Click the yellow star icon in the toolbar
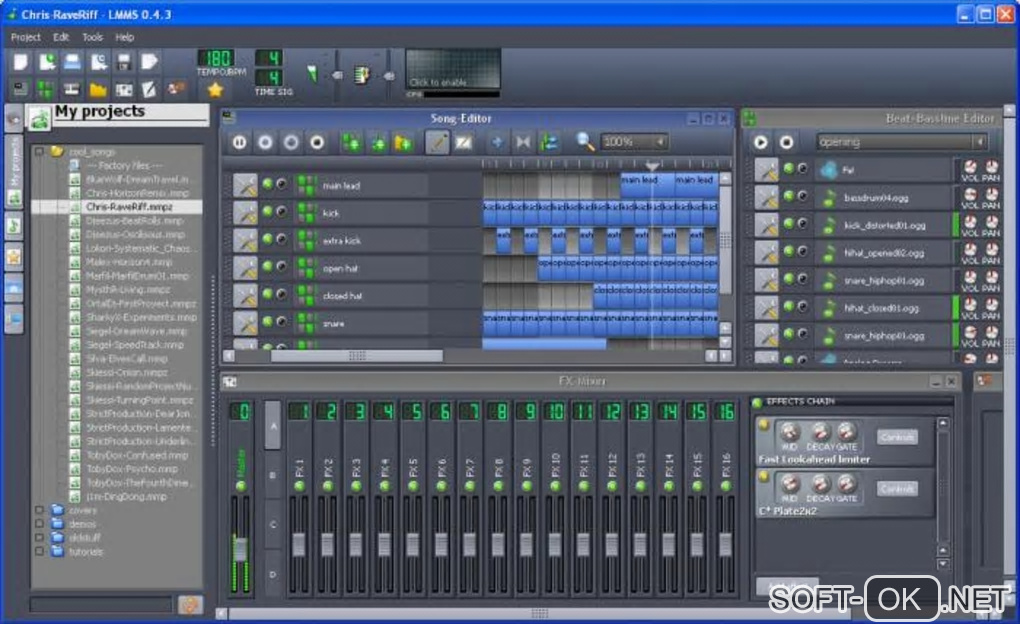The width and height of the screenshot is (1020, 624). click(215, 90)
